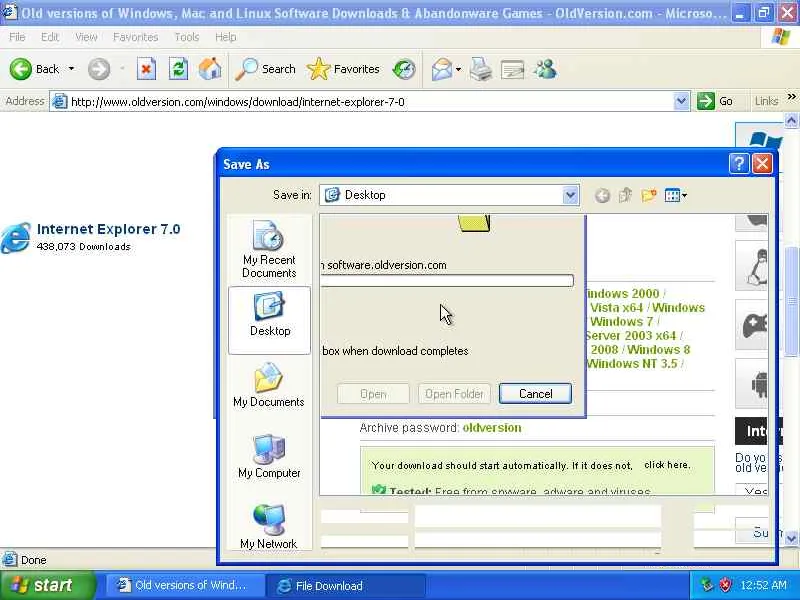The height and width of the screenshot is (600, 800).
Task: Open the History clock icon
Action: (x=404, y=69)
